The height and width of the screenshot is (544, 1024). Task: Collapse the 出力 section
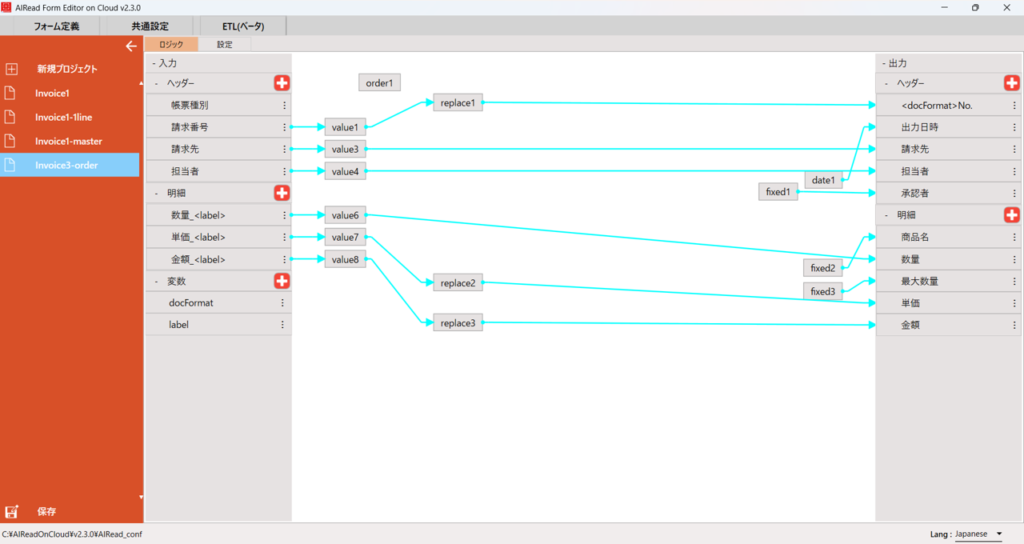click(883, 63)
